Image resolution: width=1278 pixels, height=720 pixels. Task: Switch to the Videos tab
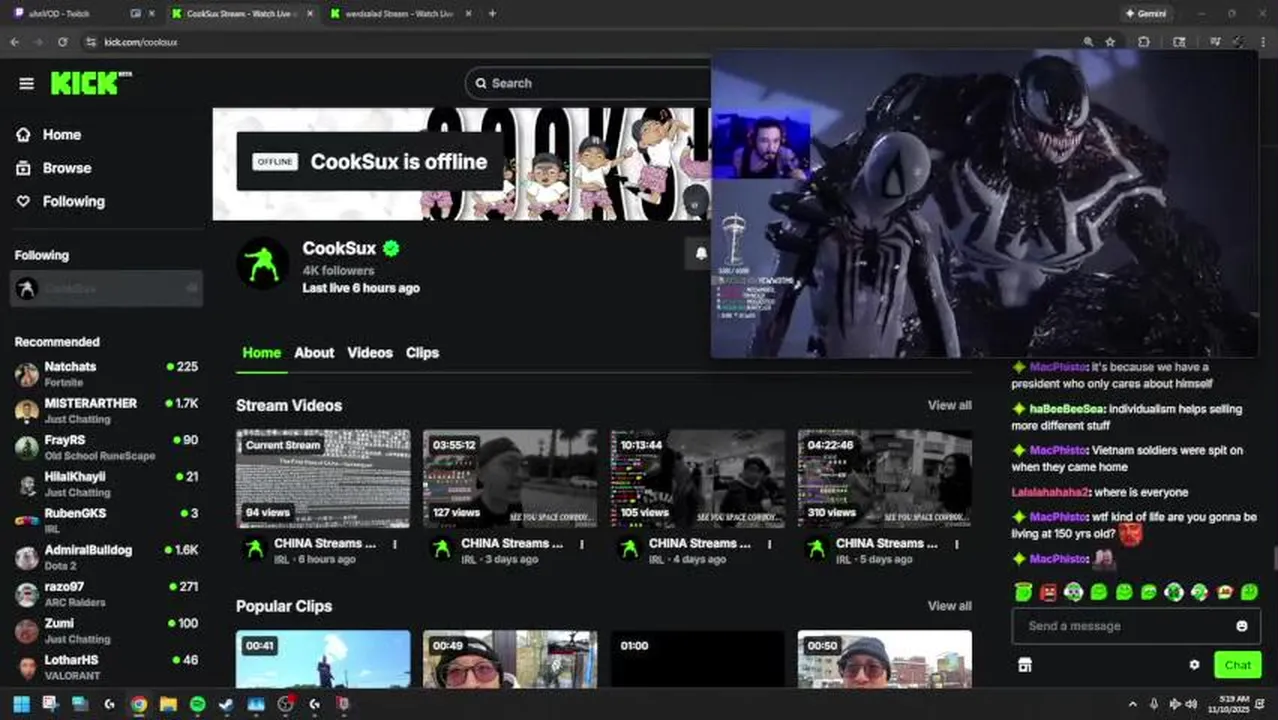pyautogui.click(x=370, y=353)
